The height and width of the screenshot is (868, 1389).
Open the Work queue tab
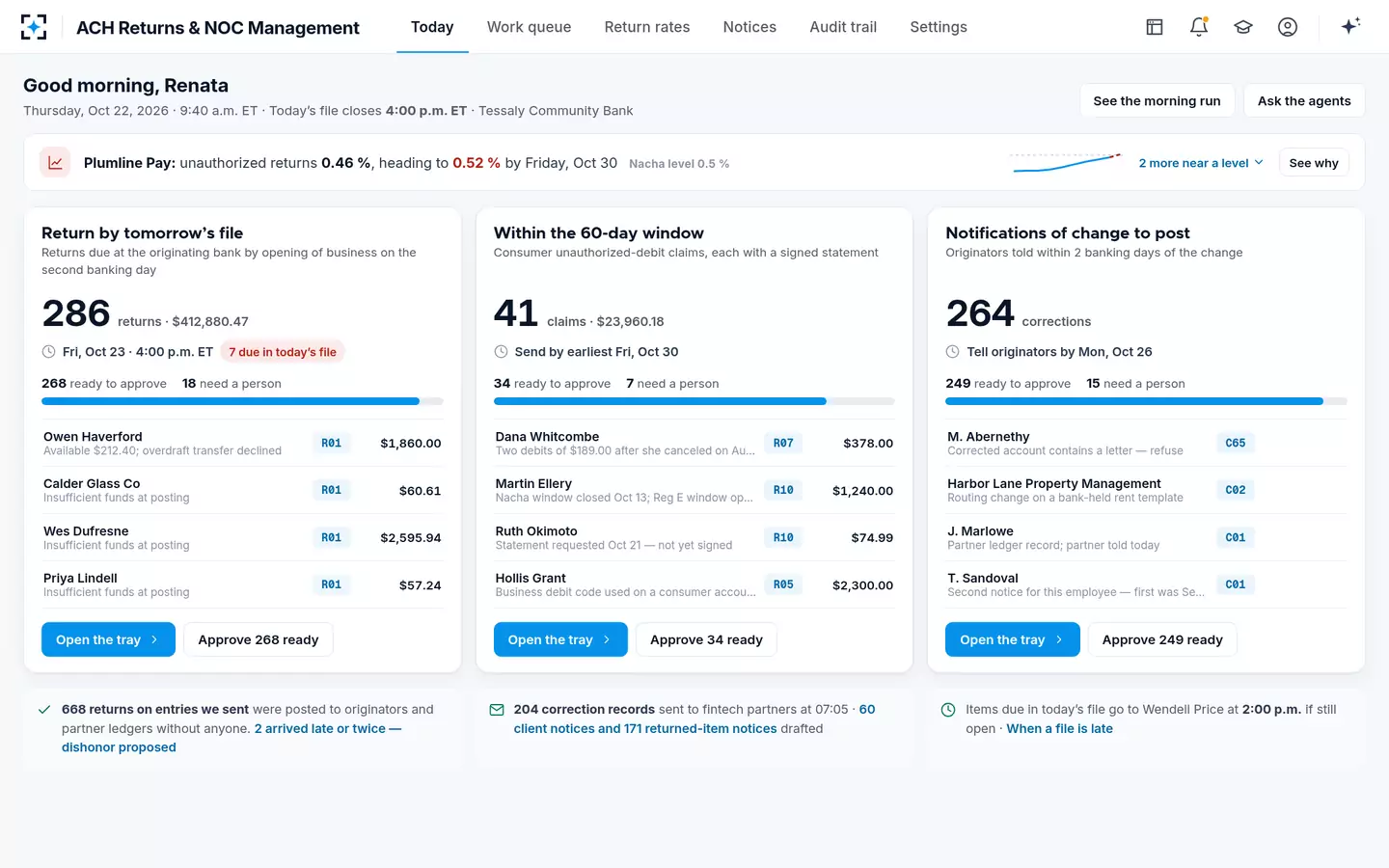coord(529,27)
